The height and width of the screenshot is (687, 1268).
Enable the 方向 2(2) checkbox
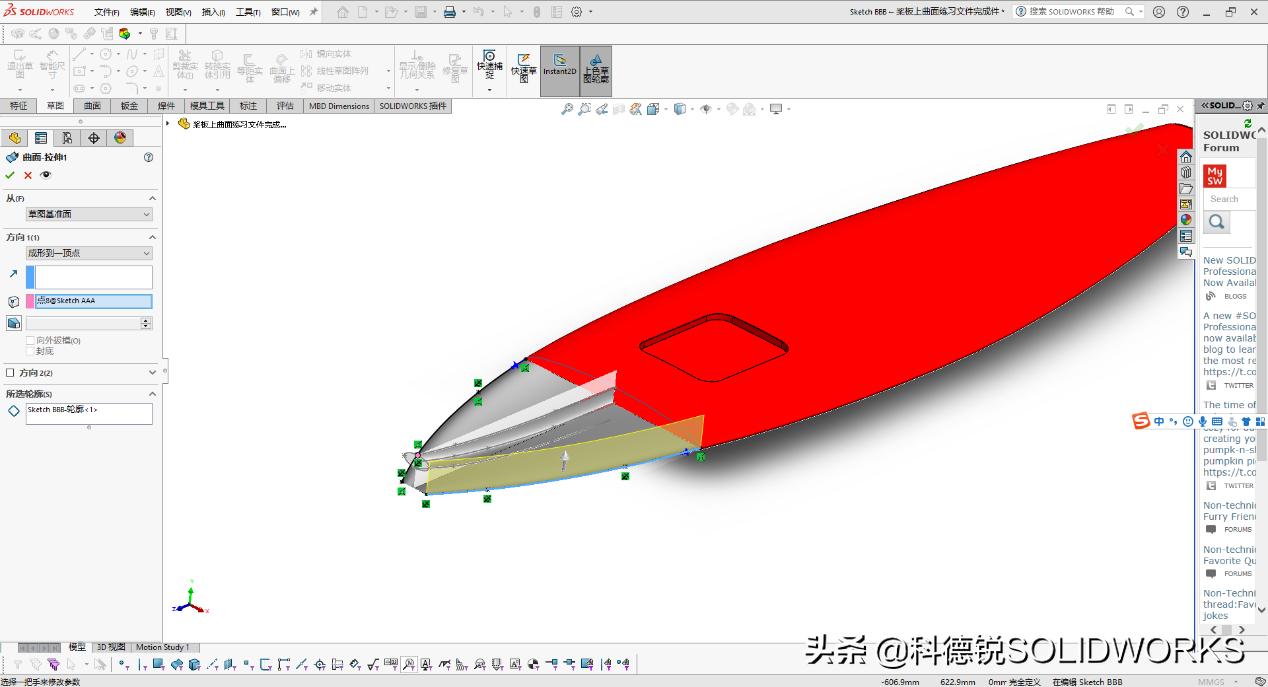tap(10, 373)
